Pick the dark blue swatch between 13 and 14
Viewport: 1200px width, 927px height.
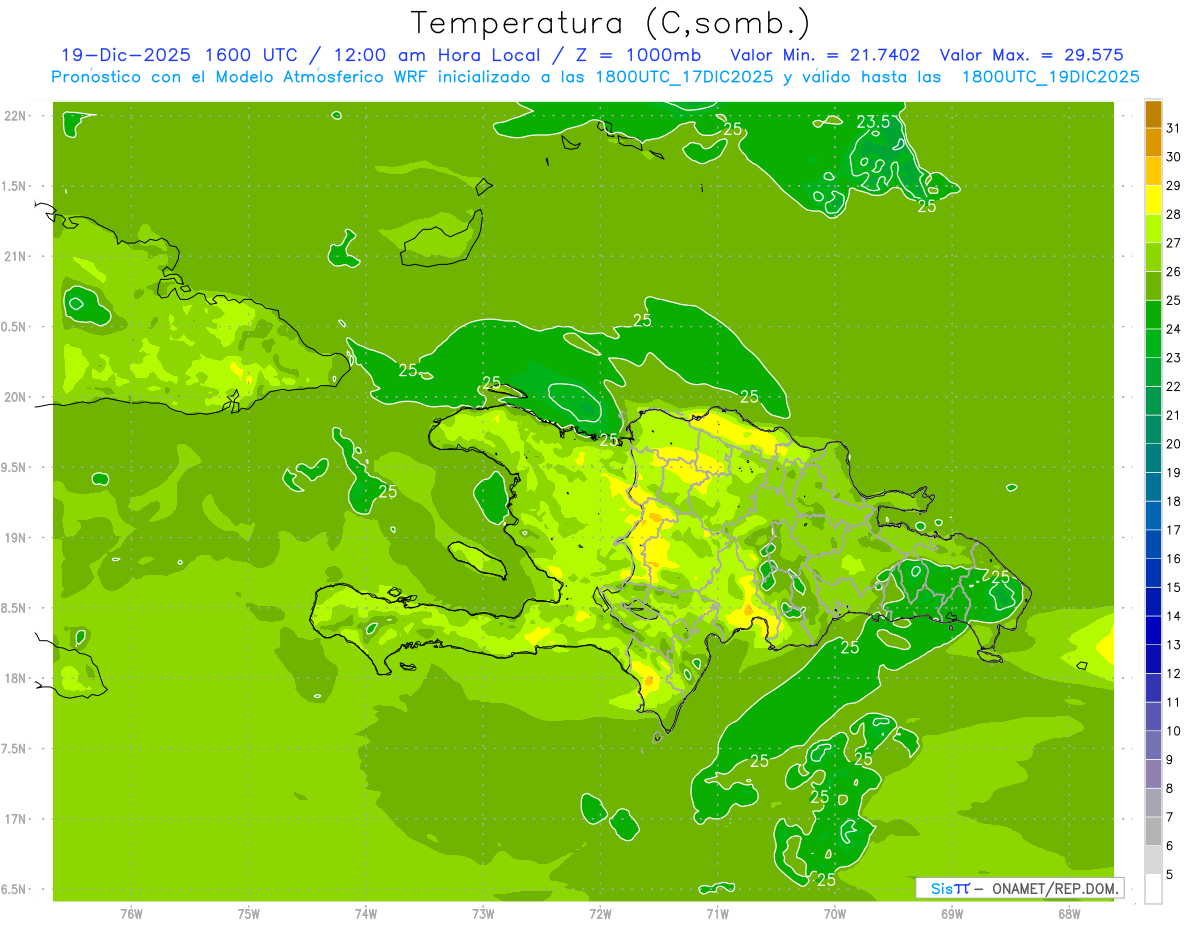(1153, 630)
